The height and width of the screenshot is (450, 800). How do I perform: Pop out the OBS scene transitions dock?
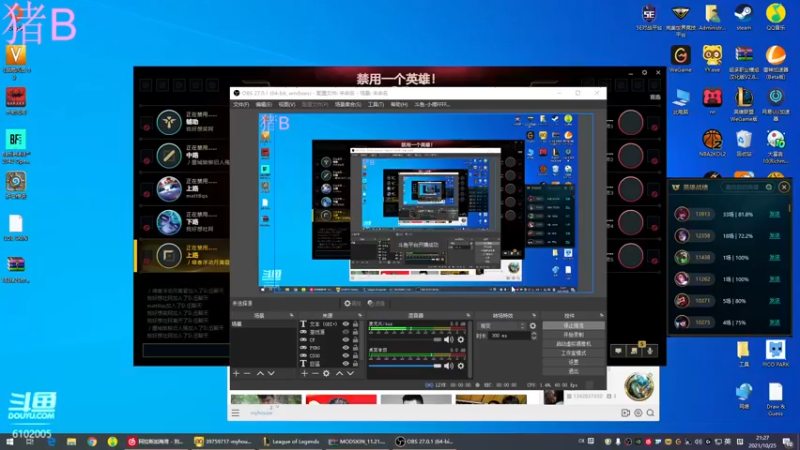tap(534, 315)
